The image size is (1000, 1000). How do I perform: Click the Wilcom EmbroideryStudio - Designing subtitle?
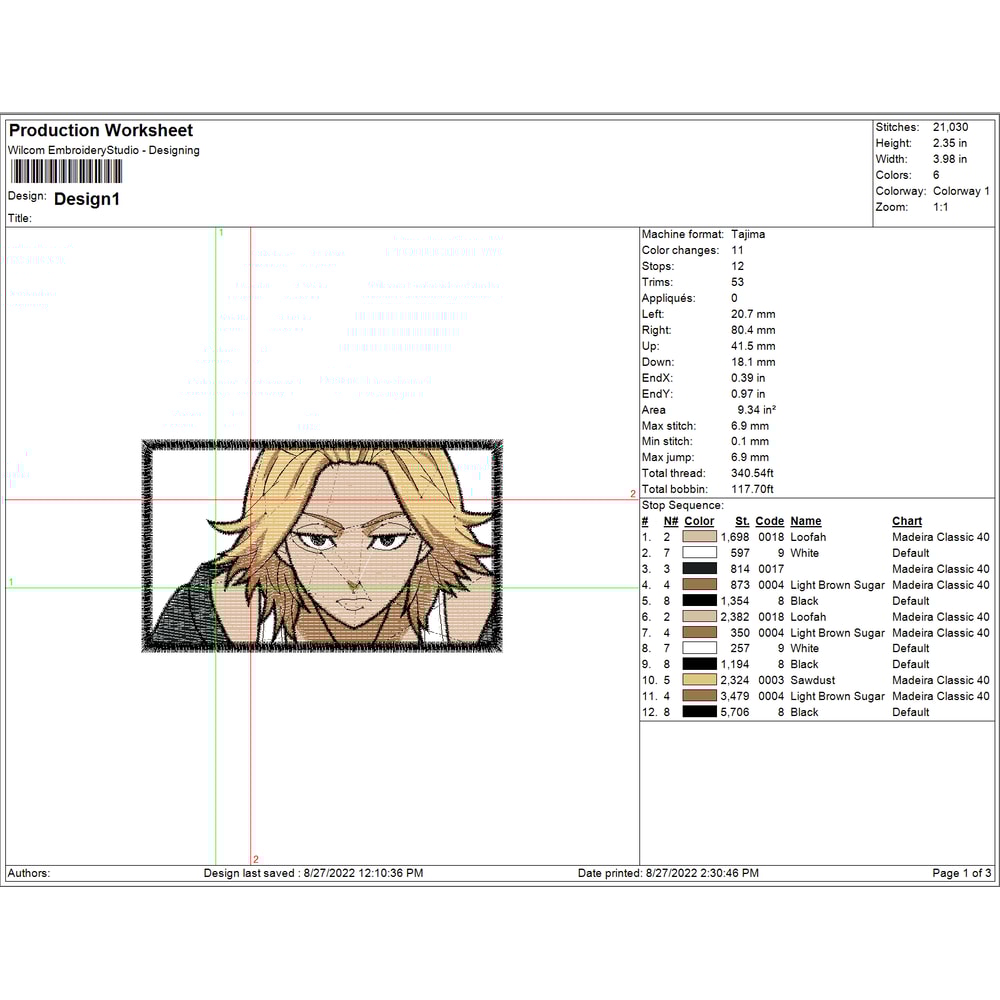point(106,150)
